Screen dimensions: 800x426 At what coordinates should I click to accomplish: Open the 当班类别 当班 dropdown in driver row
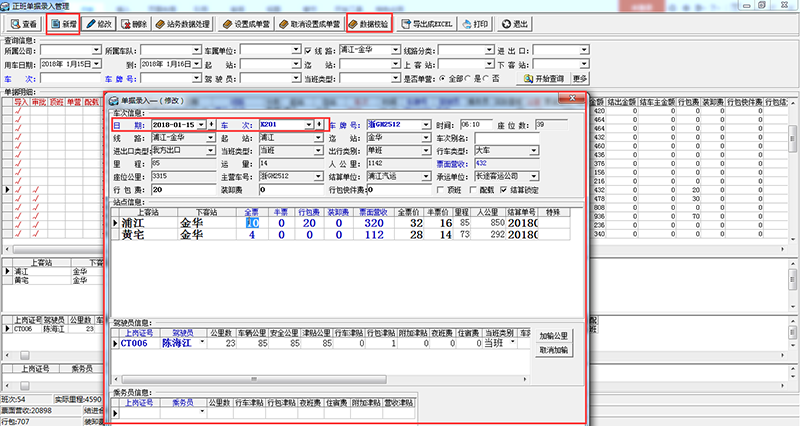click(513, 341)
